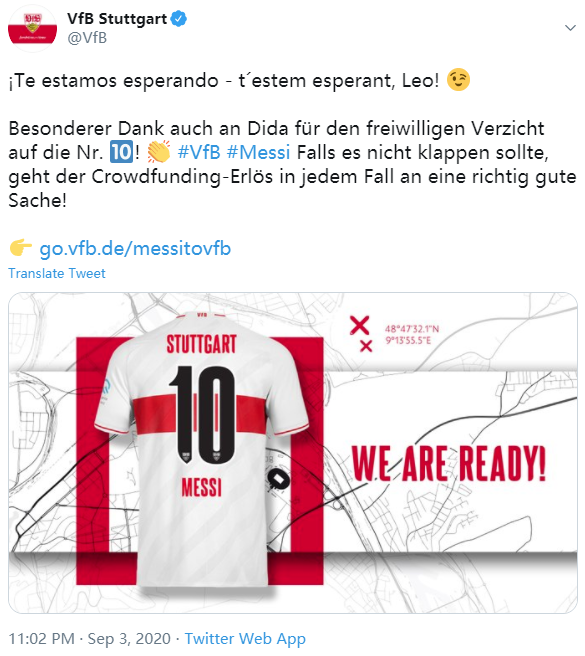Click the VfB Stuttgart display name
This screenshot has width=585, height=656.
[117, 19]
